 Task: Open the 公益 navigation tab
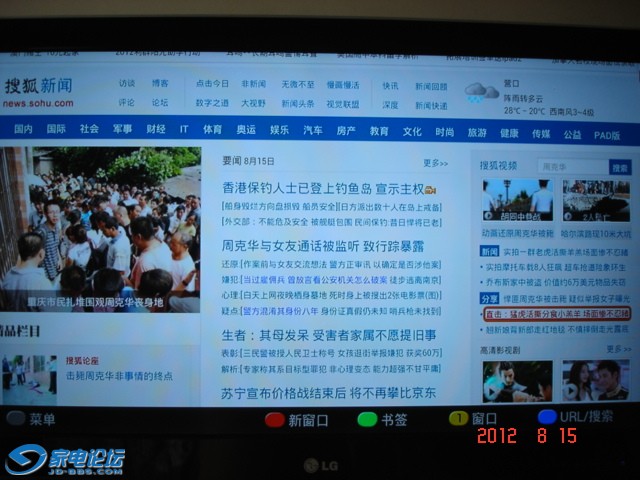572,135
